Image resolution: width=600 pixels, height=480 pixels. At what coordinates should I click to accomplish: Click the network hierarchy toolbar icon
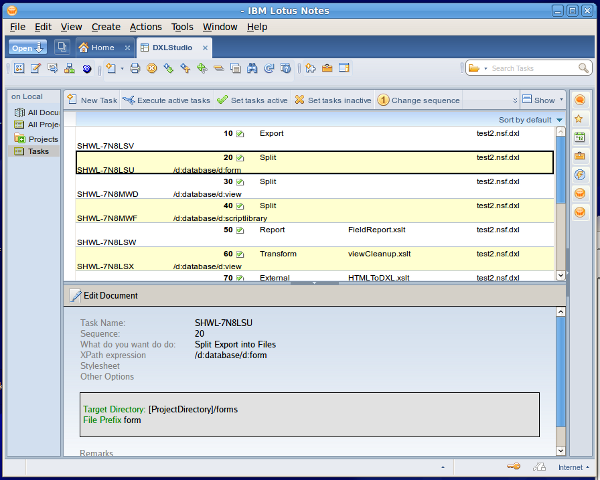[x=69, y=69]
